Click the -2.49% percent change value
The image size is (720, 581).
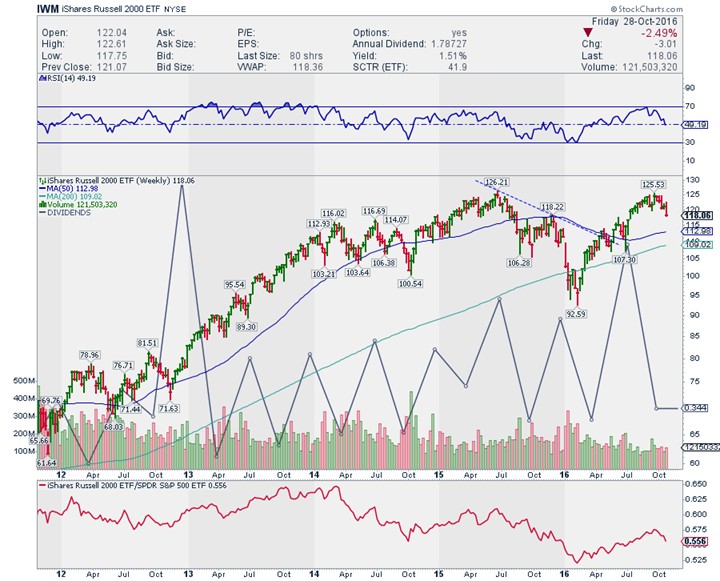click(658, 33)
